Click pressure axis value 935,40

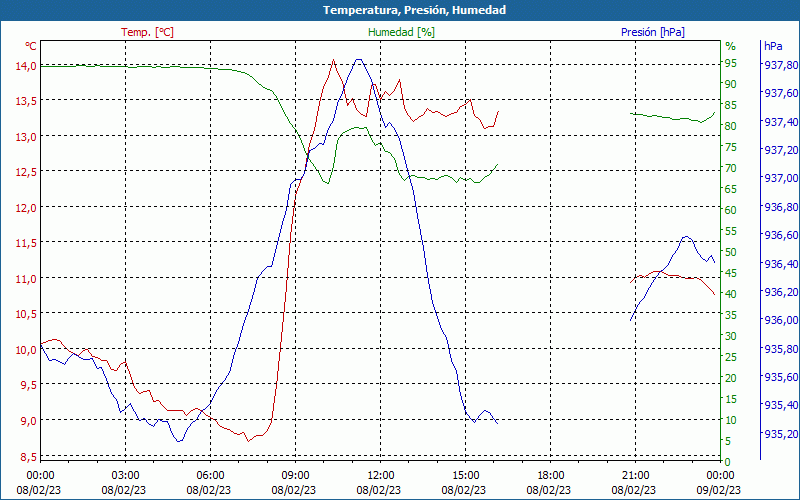pyautogui.click(x=780, y=405)
